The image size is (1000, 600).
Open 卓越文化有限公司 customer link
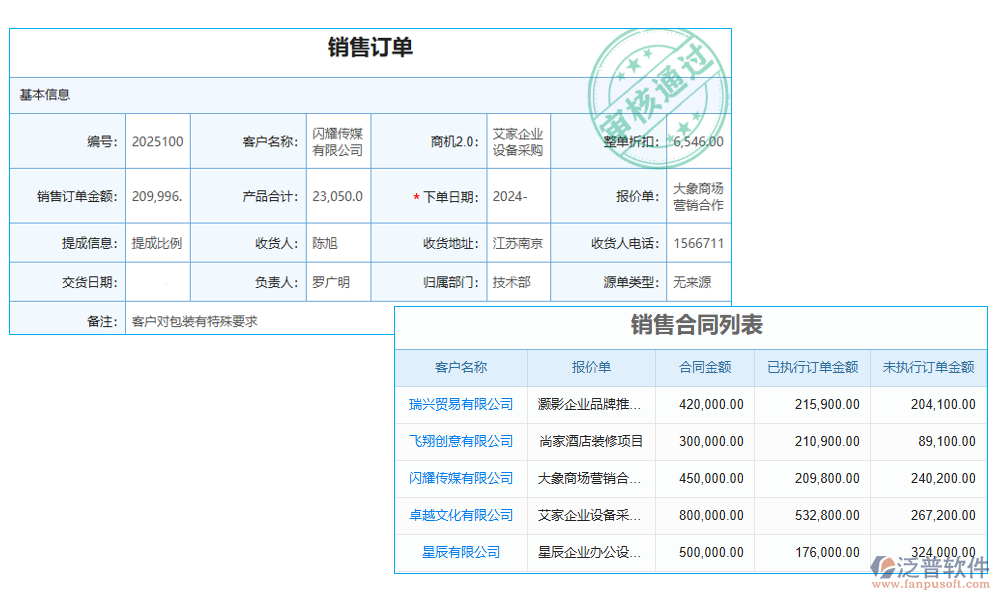[460, 516]
